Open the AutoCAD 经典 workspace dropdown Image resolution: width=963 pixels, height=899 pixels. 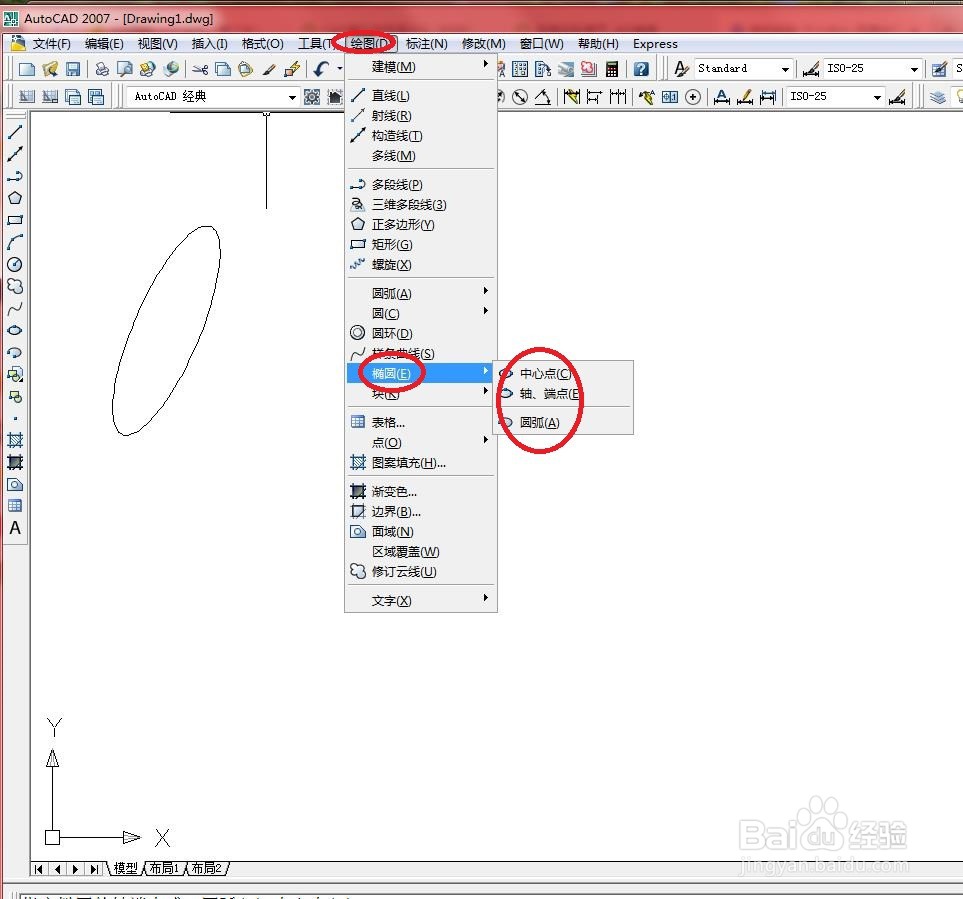click(292, 97)
